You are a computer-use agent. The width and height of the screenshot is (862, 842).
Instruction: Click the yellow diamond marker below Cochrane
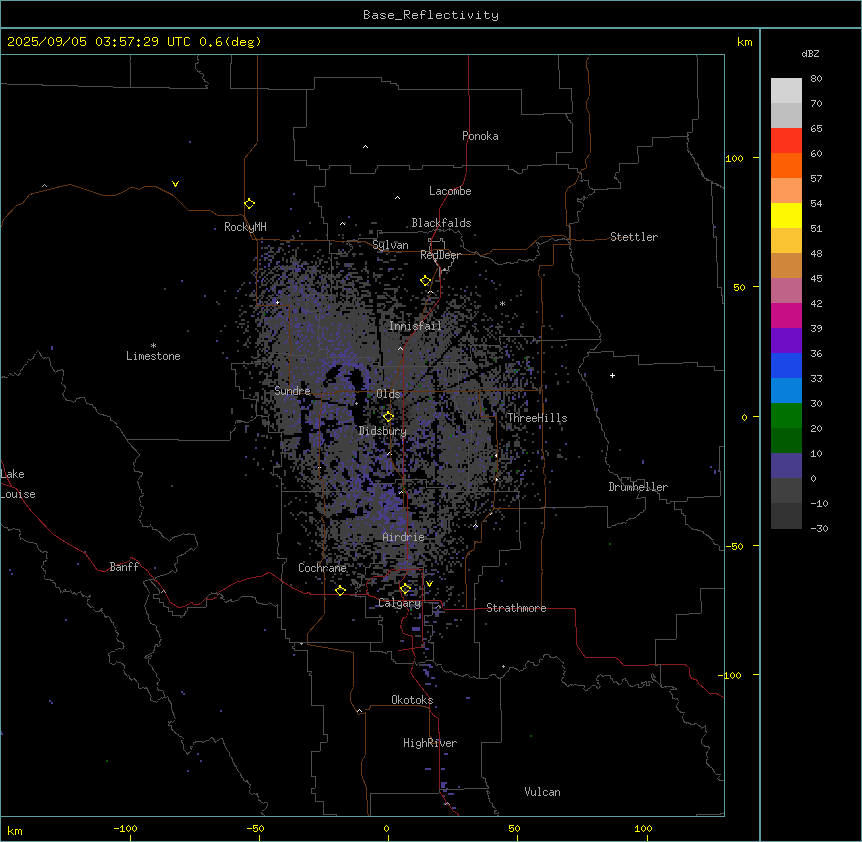340,591
